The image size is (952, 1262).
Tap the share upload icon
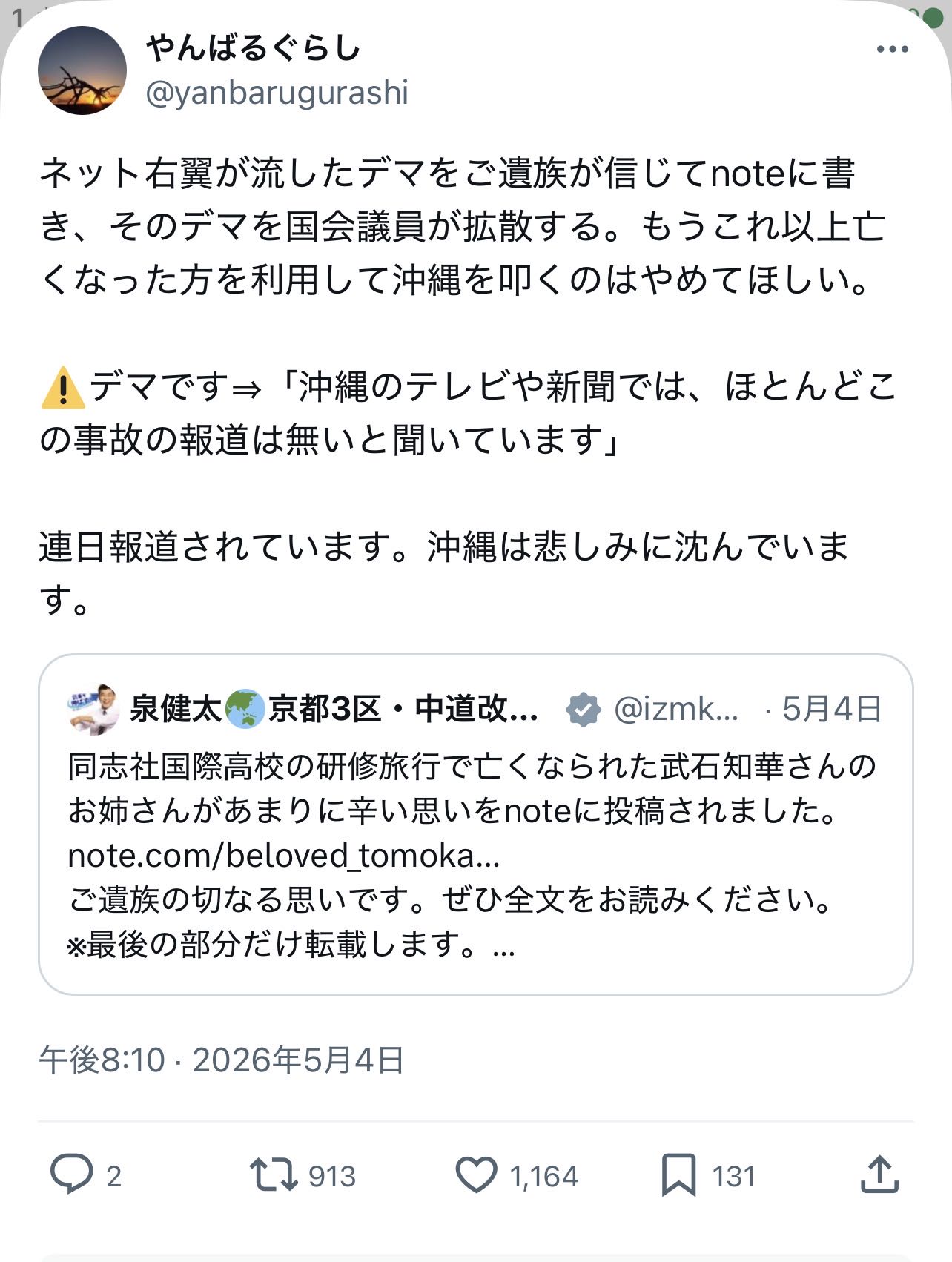tap(879, 1175)
